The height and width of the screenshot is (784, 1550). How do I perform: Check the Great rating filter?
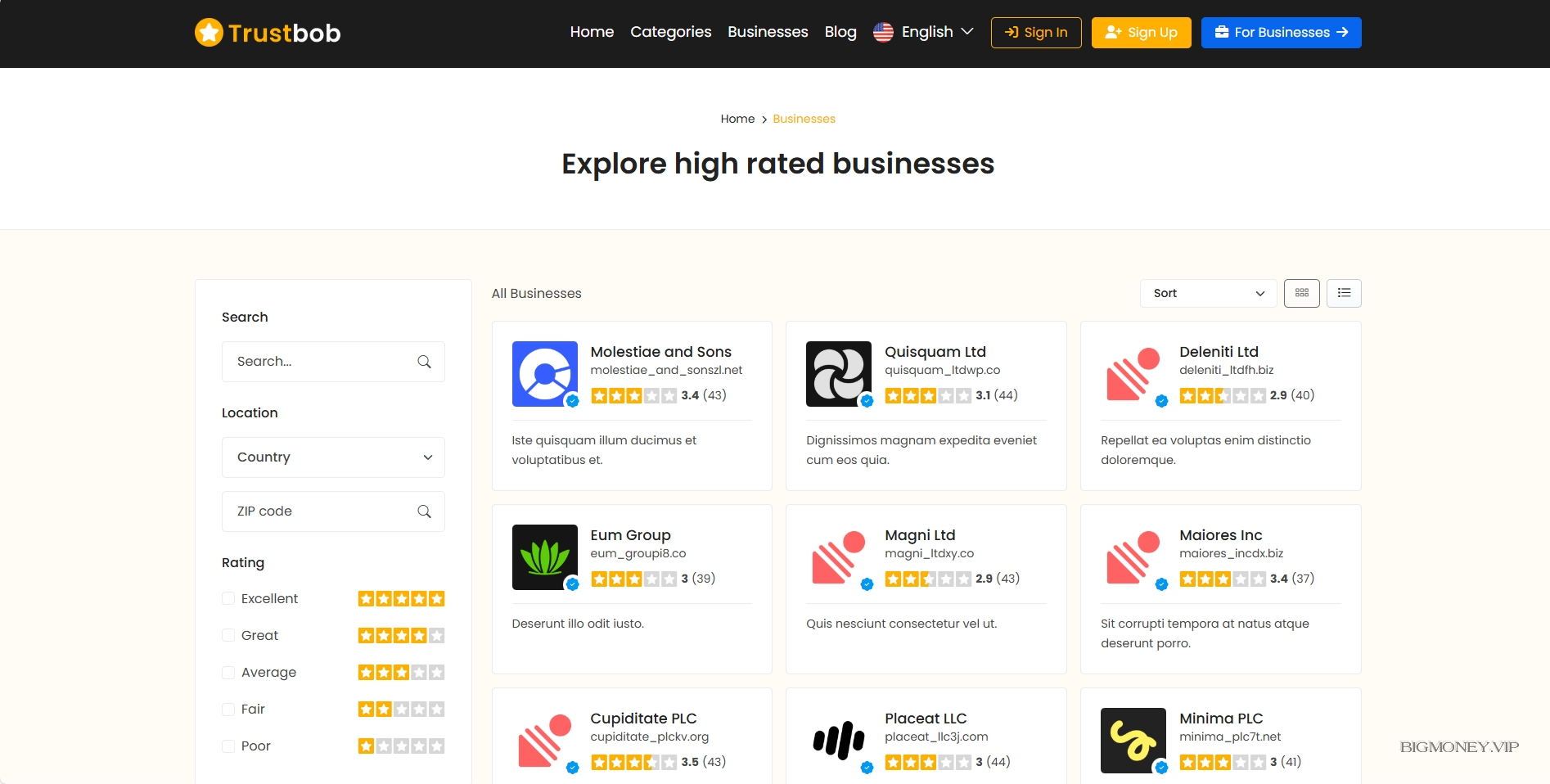tap(228, 636)
